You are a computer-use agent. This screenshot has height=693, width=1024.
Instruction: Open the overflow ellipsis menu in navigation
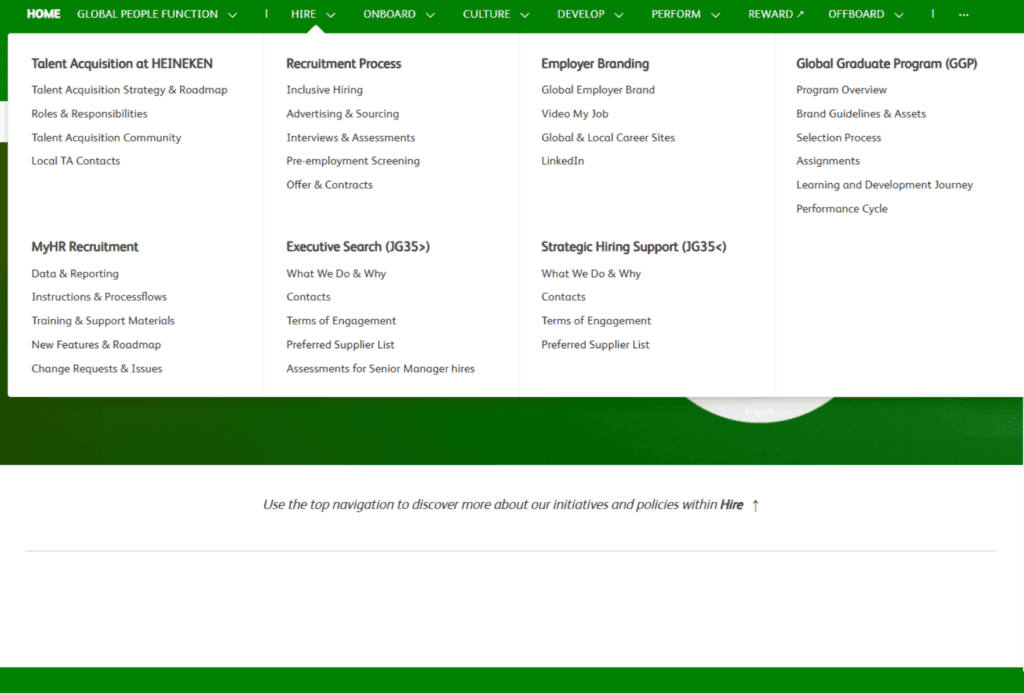[963, 14]
